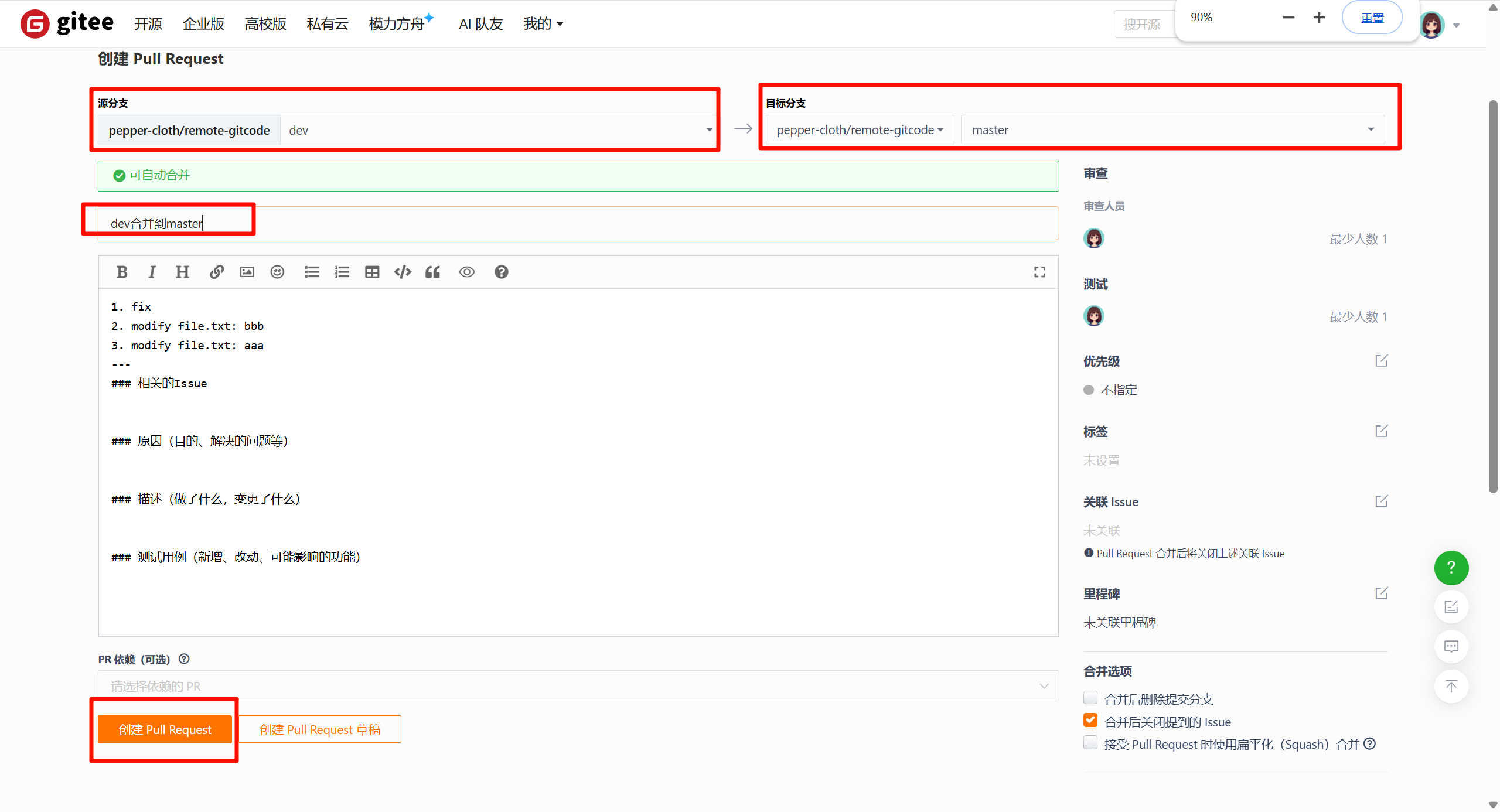Enable 合并后删除提交分支 checkbox

pos(1090,698)
